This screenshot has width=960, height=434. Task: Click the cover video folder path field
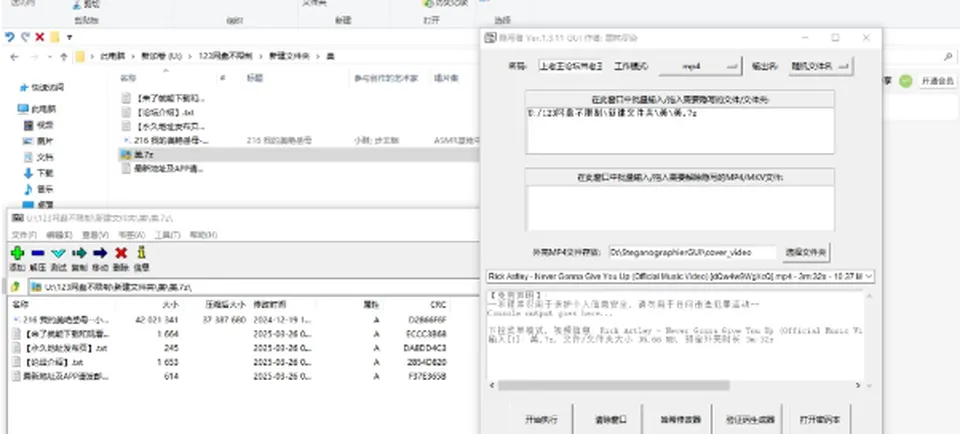692,252
